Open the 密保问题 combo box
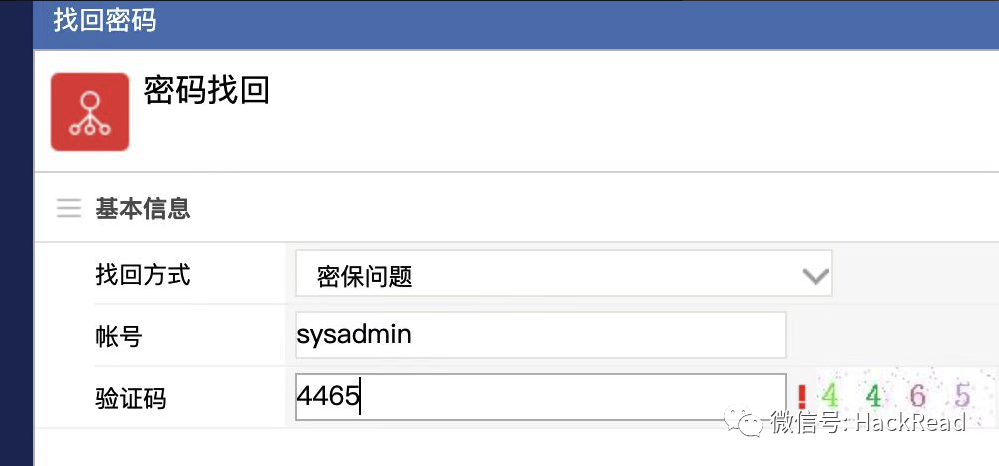The height and width of the screenshot is (466, 999). pos(564,273)
